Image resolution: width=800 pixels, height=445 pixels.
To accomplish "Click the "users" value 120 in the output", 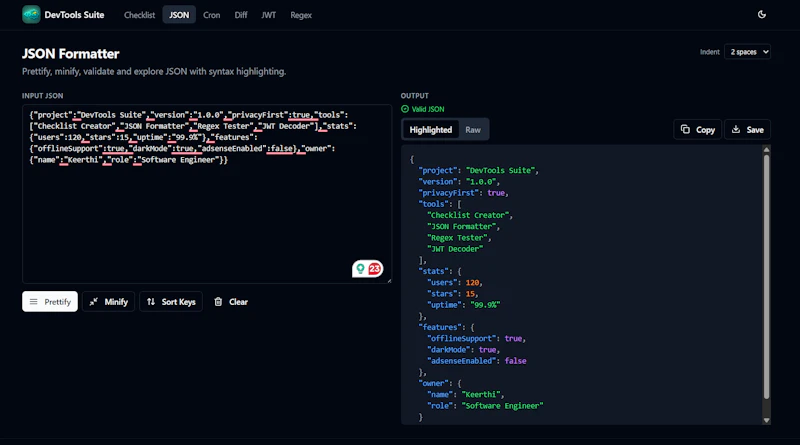I will tap(472, 283).
